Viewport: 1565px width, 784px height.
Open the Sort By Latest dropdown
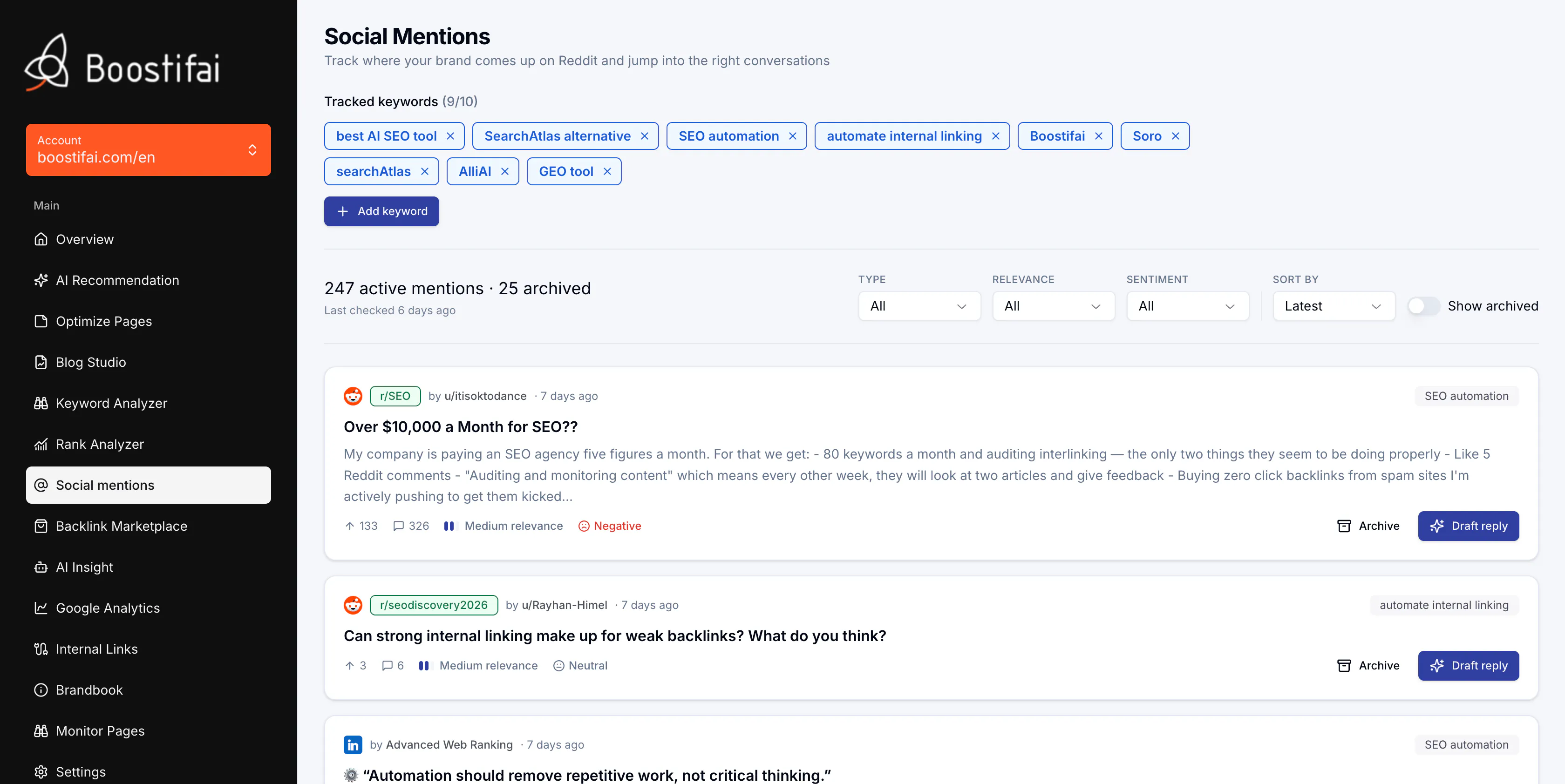click(1334, 306)
